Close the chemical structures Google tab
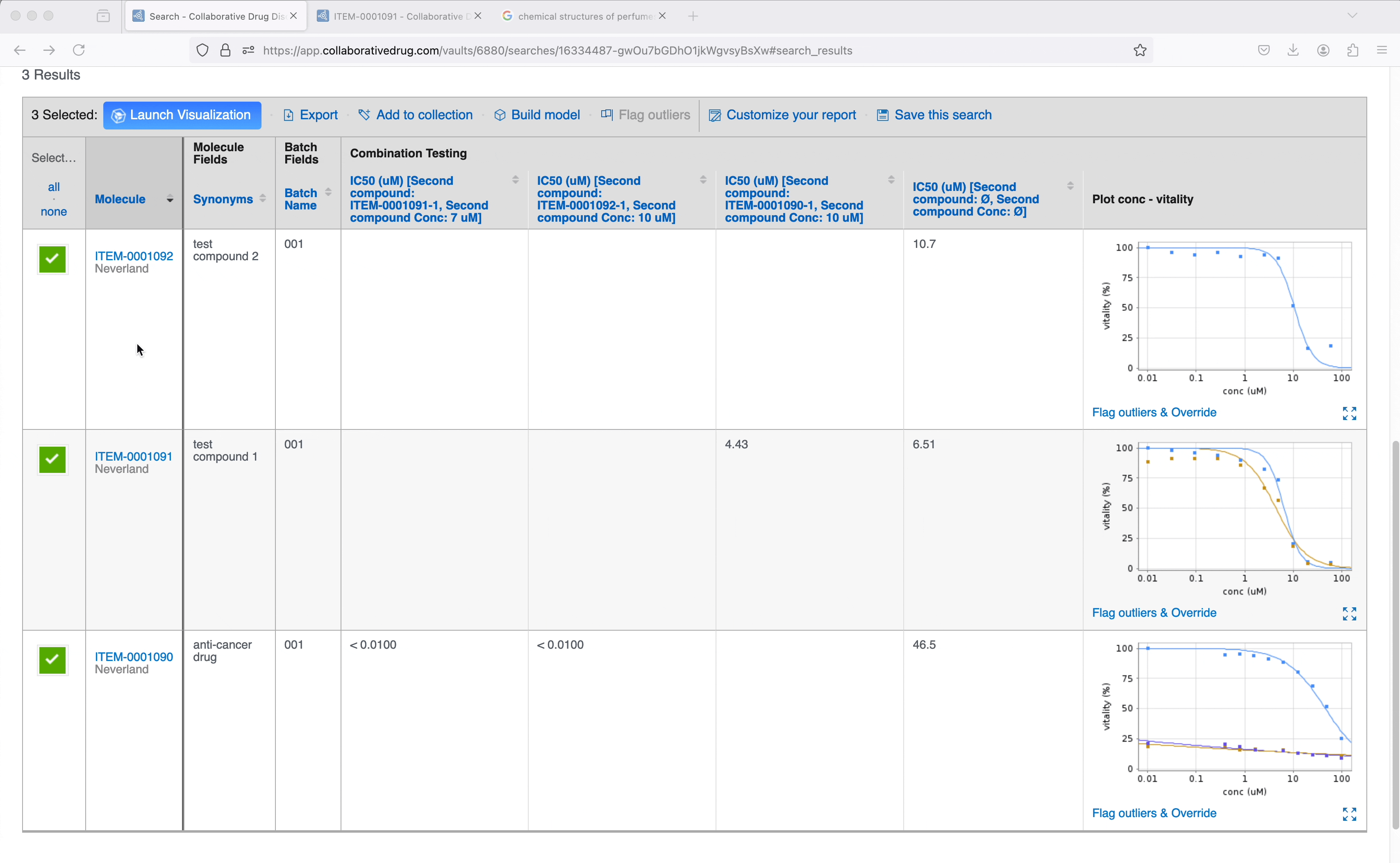Screen dimensions: 1400x863 [x=662, y=16]
